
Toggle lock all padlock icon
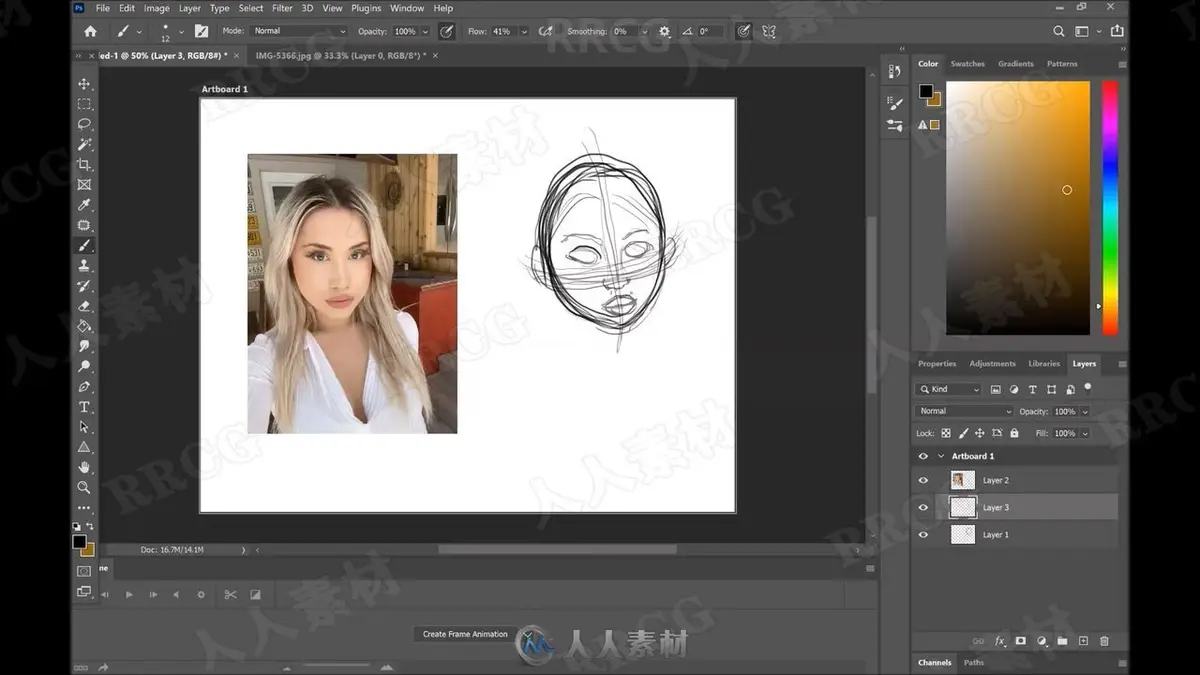point(1014,433)
